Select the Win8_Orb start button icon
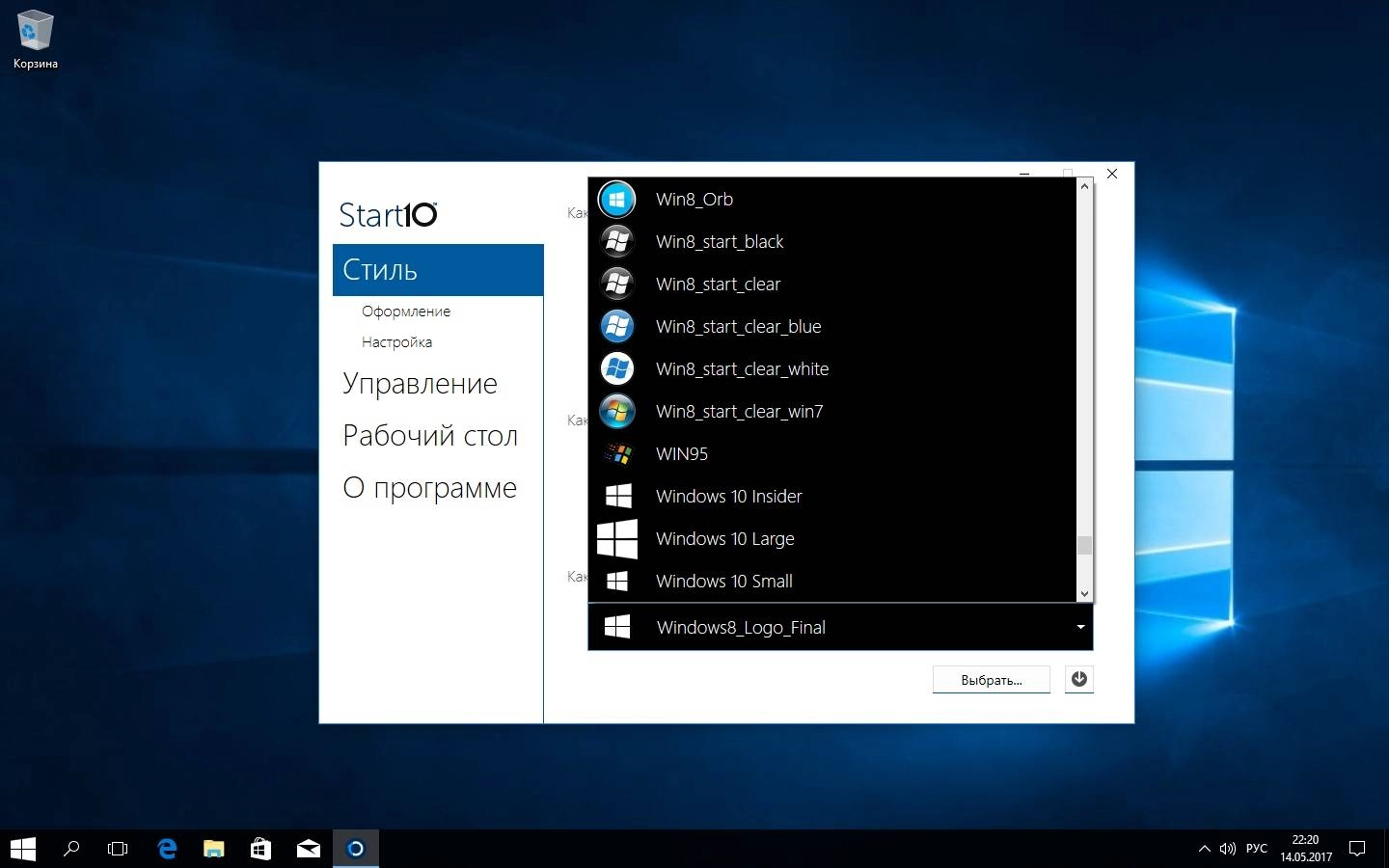The image size is (1389, 868). [617, 199]
